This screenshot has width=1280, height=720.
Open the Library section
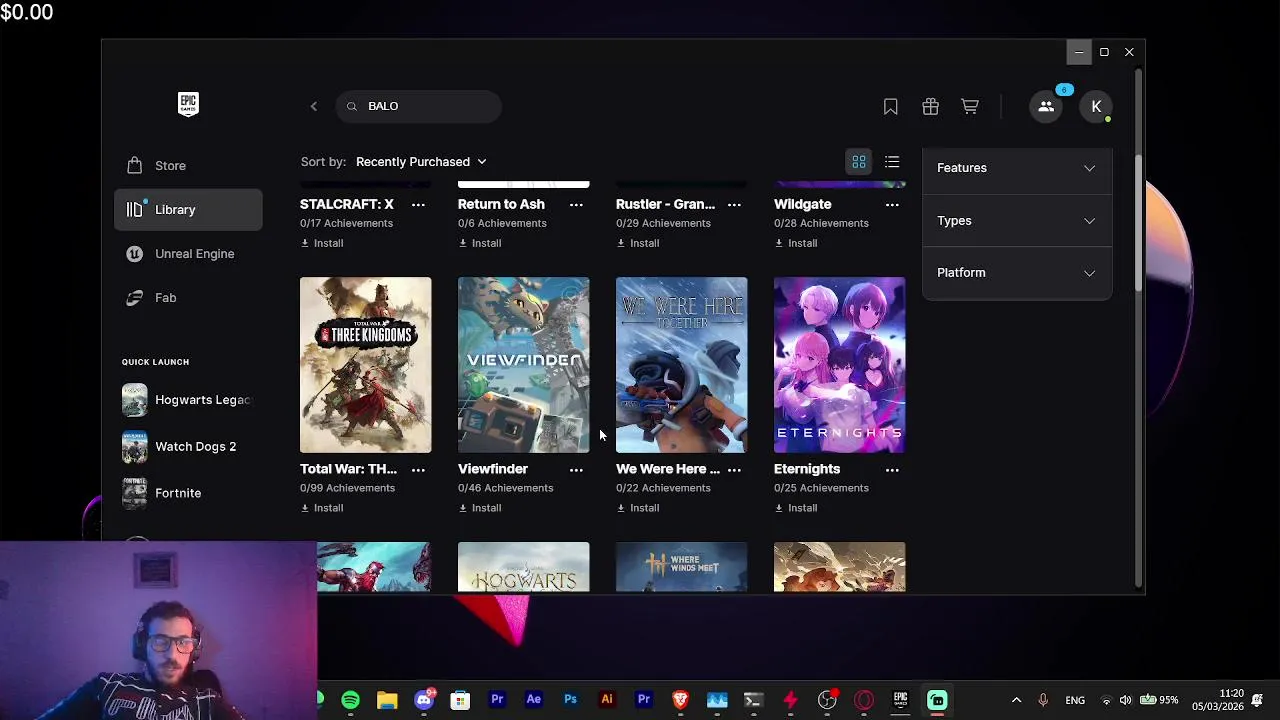[x=188, y=209]
